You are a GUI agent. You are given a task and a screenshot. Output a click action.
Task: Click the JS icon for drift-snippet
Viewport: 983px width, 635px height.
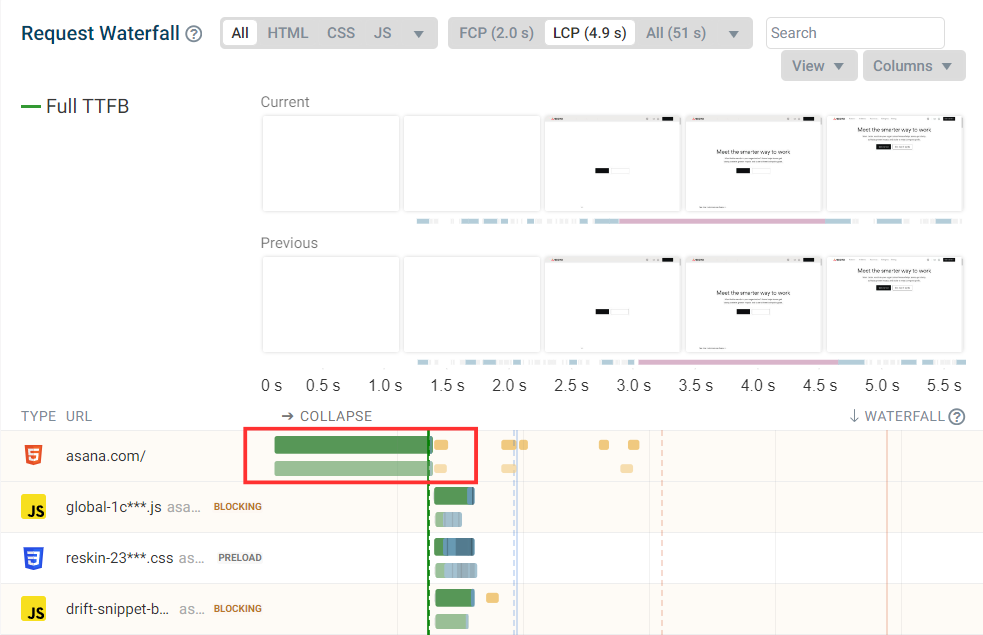34,609
